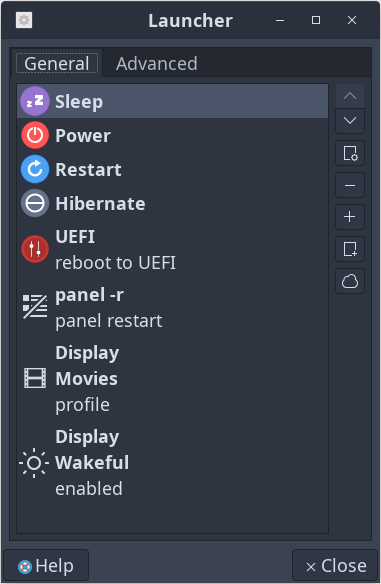
Task: Select the Sleep launcher item
Action: (x=172, y=101)
